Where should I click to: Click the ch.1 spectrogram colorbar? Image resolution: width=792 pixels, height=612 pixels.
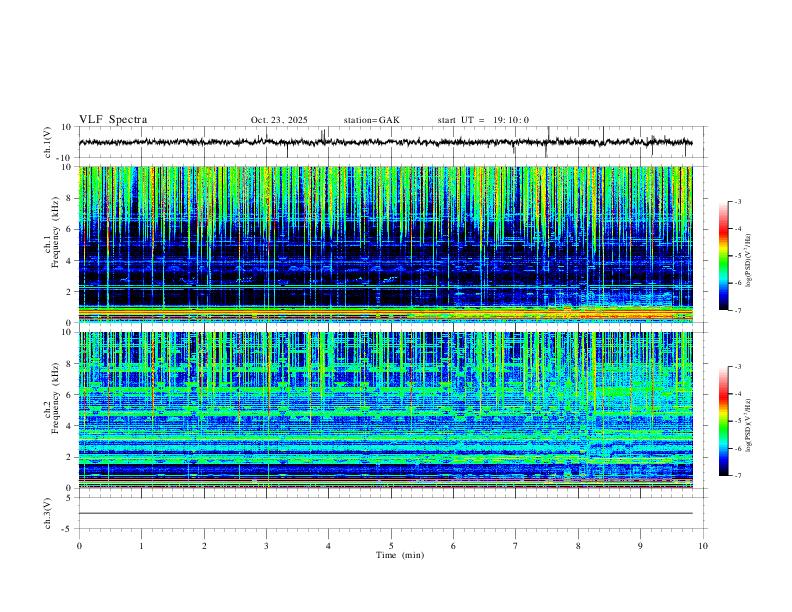(723, 256)
